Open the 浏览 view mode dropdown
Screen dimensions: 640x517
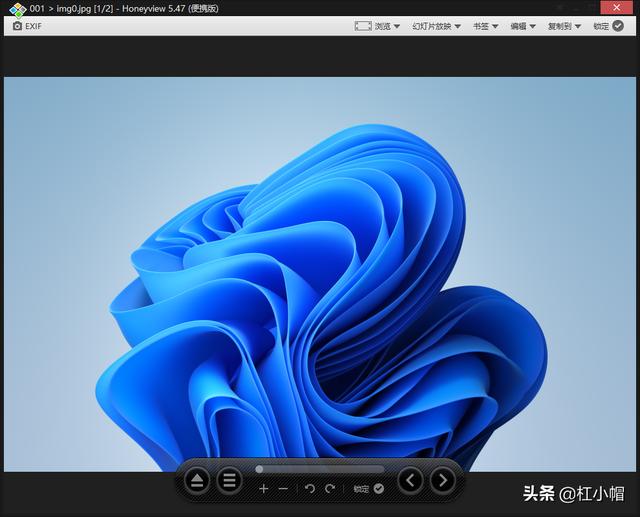click(387, 26)
